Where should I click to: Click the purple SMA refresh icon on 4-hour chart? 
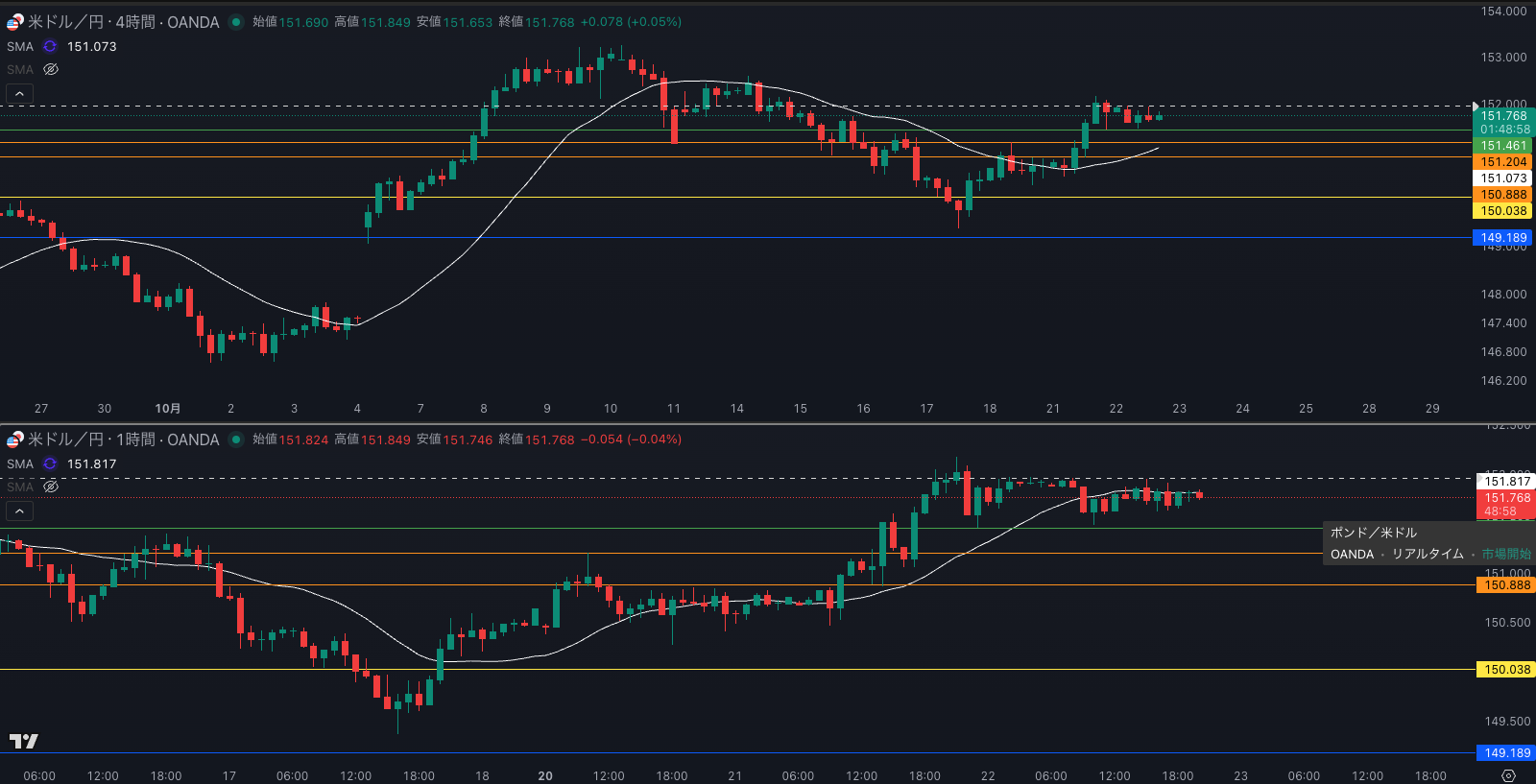(50, 46)
